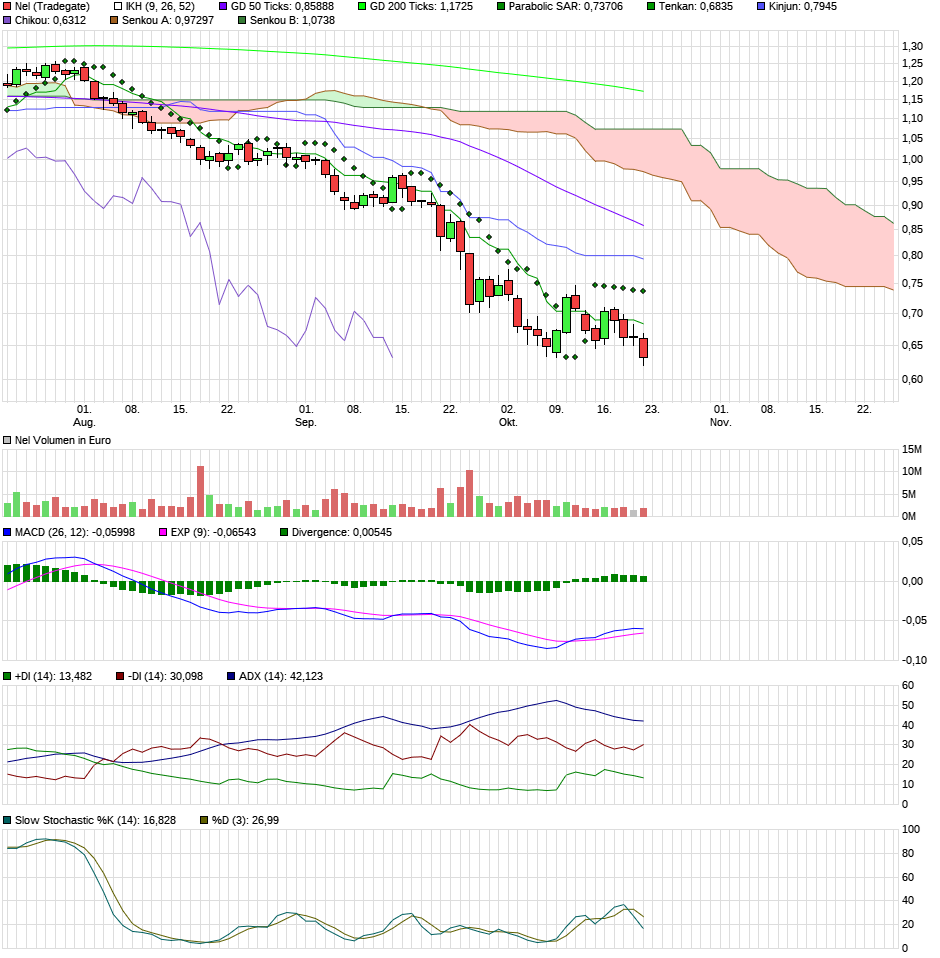This screenshot has width=940, height=958.
Task: Click the 'Parabolic SAR: 0,73706' label
Action: tap(566, 7)
